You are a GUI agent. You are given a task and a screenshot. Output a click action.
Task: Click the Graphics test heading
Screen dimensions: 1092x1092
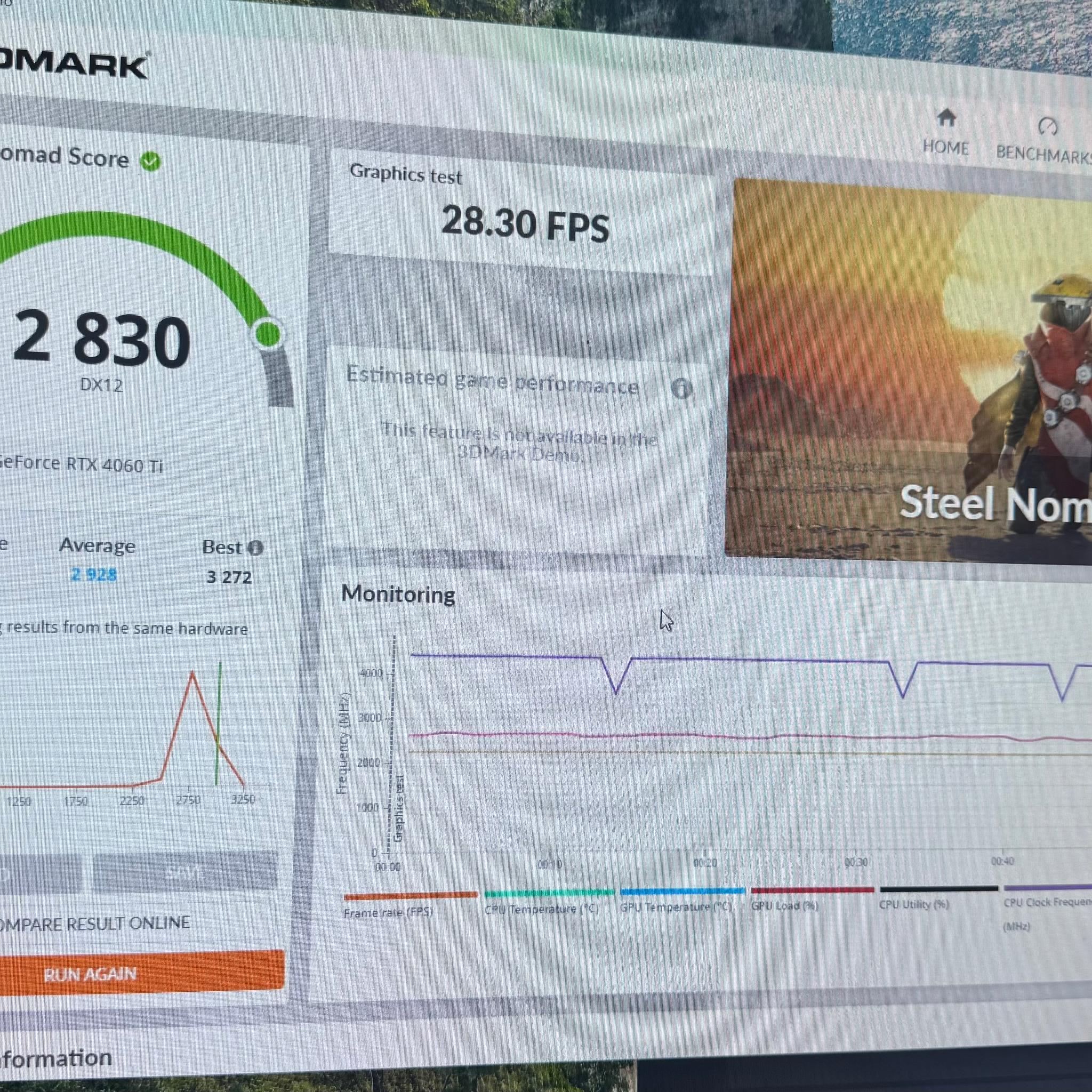405,173
